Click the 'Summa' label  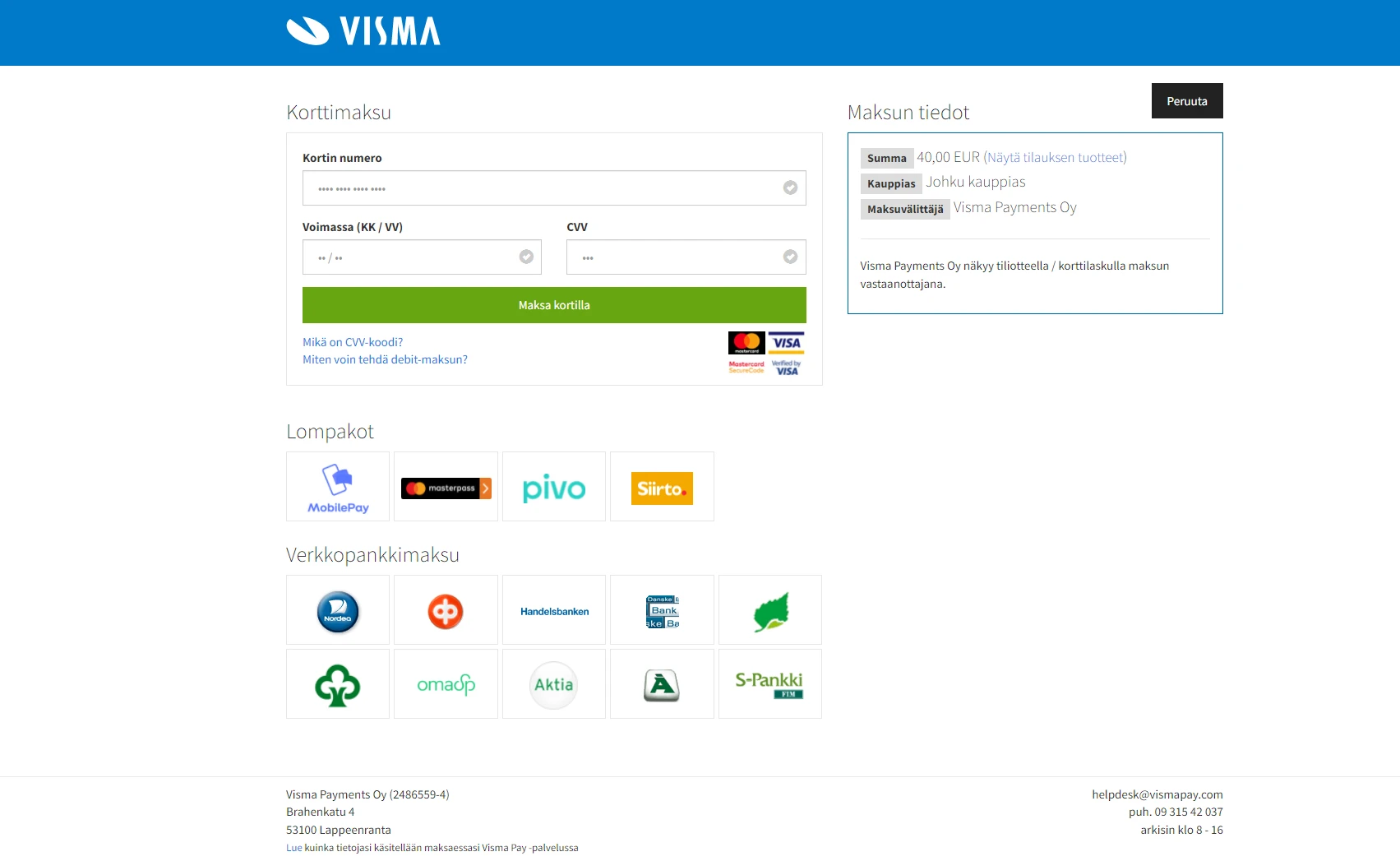[x=887, y=158]
